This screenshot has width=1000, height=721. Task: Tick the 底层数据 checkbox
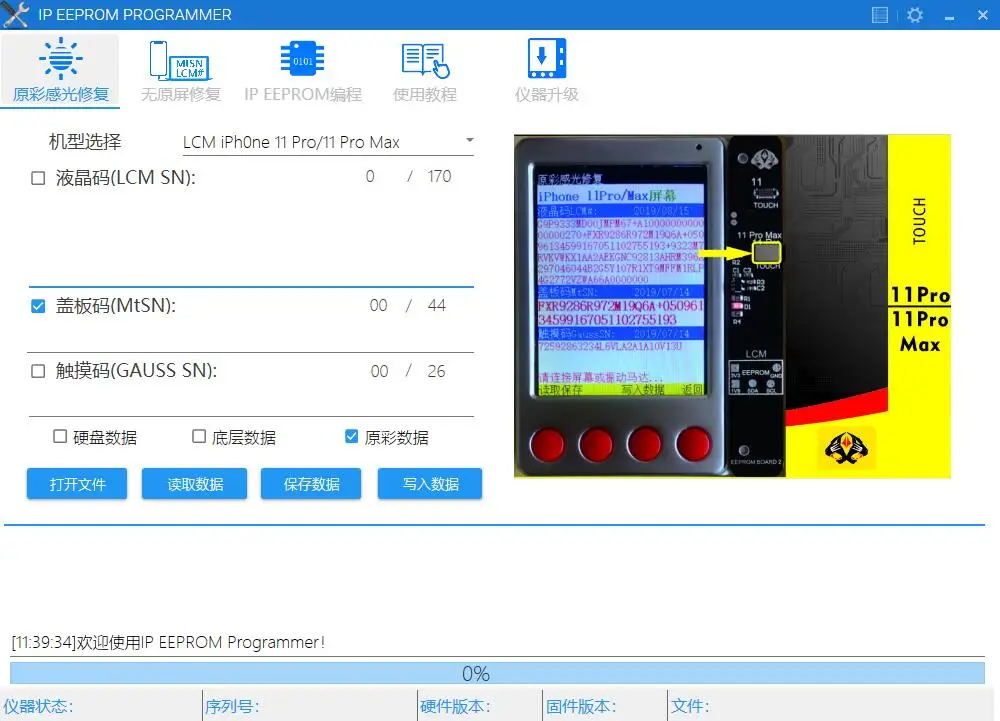(x=199, y=437)
